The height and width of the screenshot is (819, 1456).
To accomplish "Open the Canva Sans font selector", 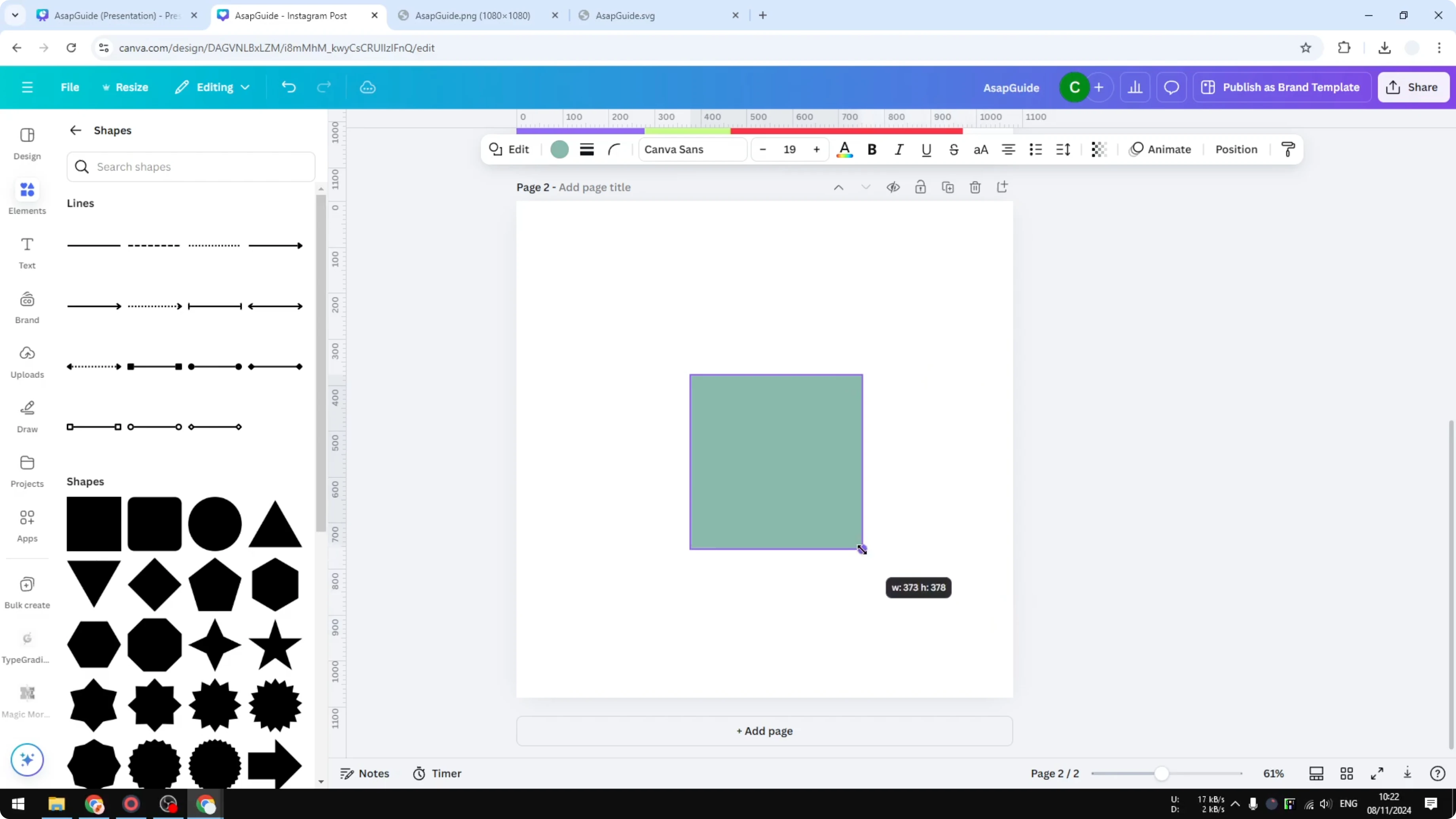I will (692, 149).
